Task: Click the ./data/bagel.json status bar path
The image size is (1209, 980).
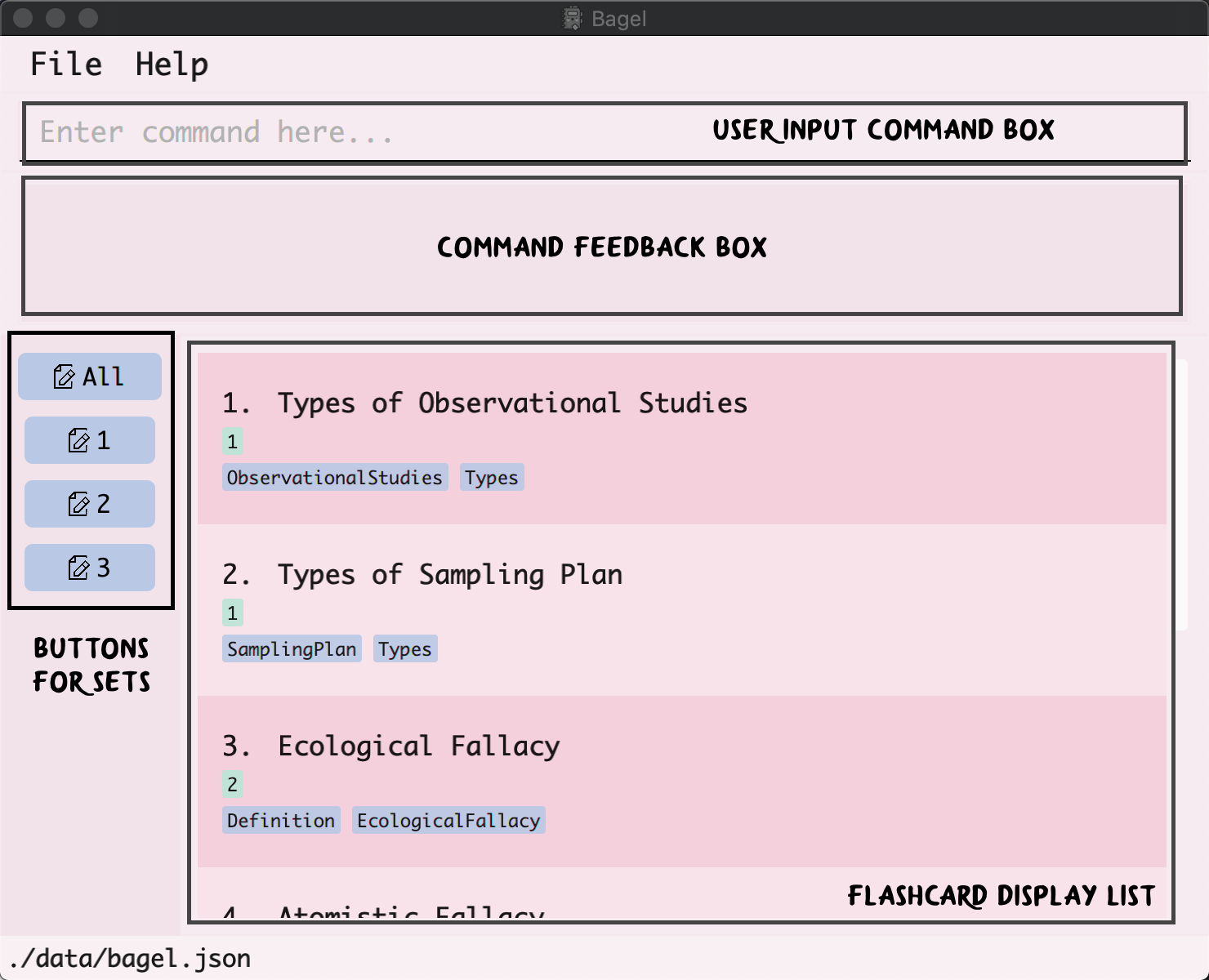Action: pyautogui.click(x=130, y=958)
